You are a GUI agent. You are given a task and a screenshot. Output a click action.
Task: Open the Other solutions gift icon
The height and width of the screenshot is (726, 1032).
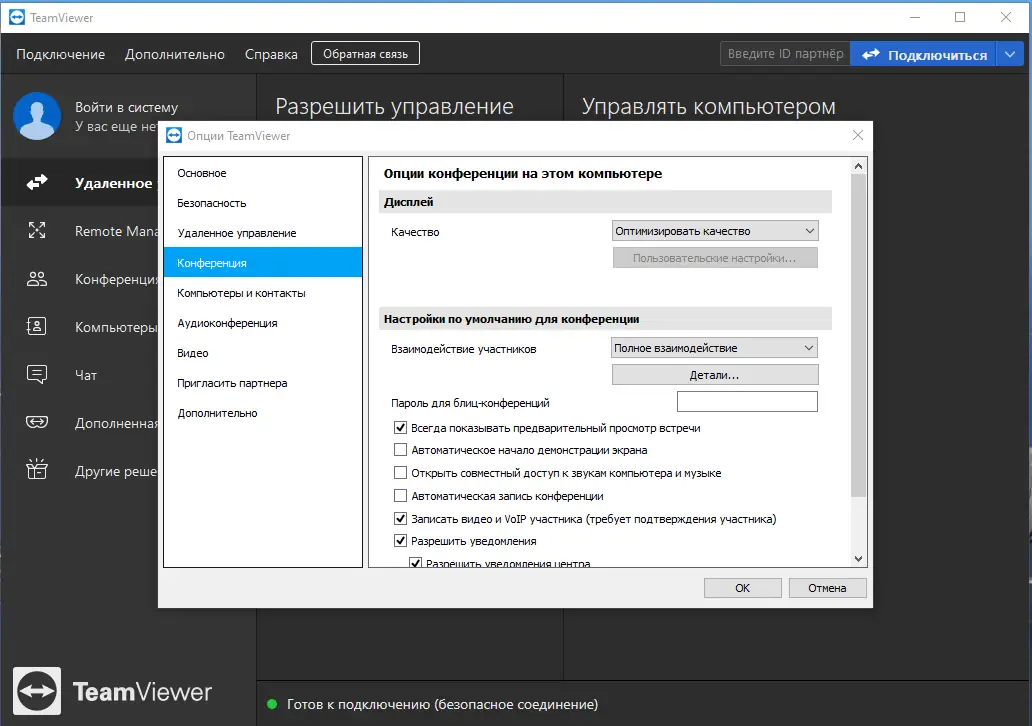point(37,469)
